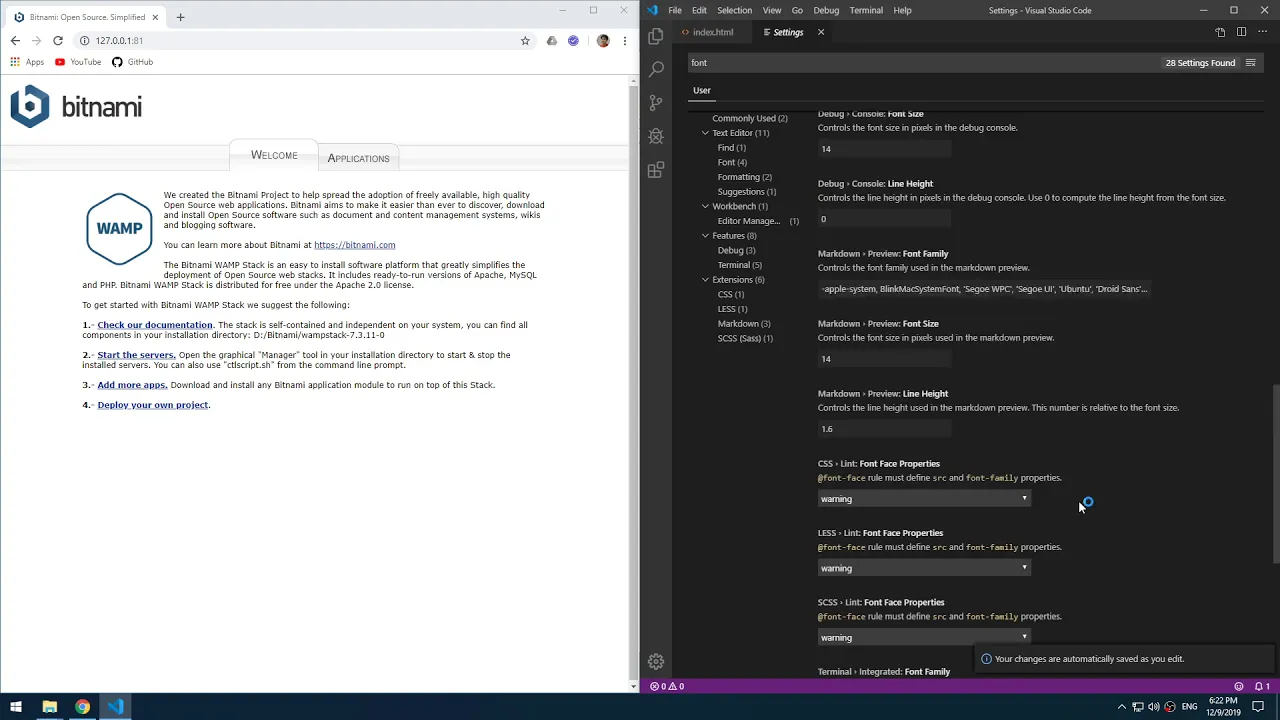
Task: Select Font (4) in settings tree
Action: tap(732, 162)
